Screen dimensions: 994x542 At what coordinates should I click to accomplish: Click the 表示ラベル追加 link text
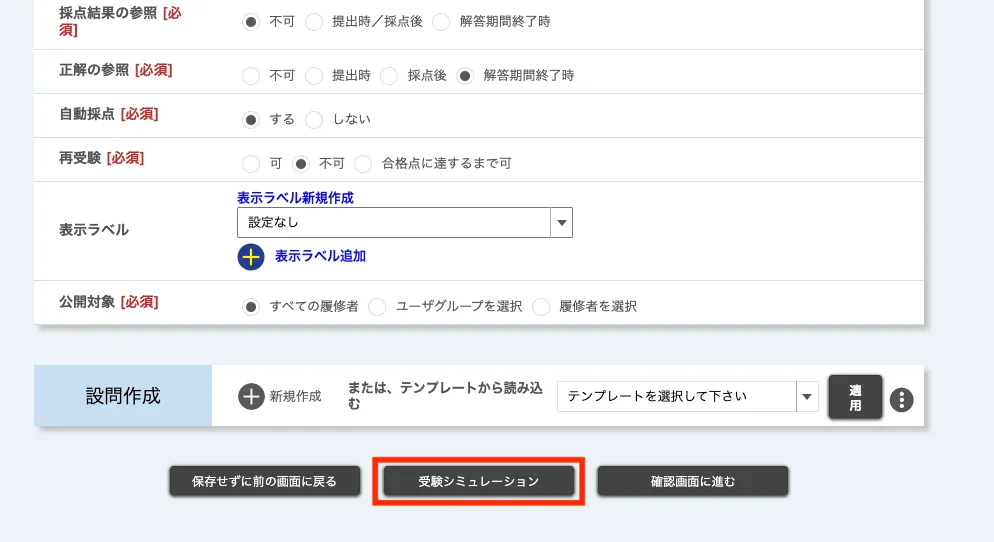tap(320, 256)
